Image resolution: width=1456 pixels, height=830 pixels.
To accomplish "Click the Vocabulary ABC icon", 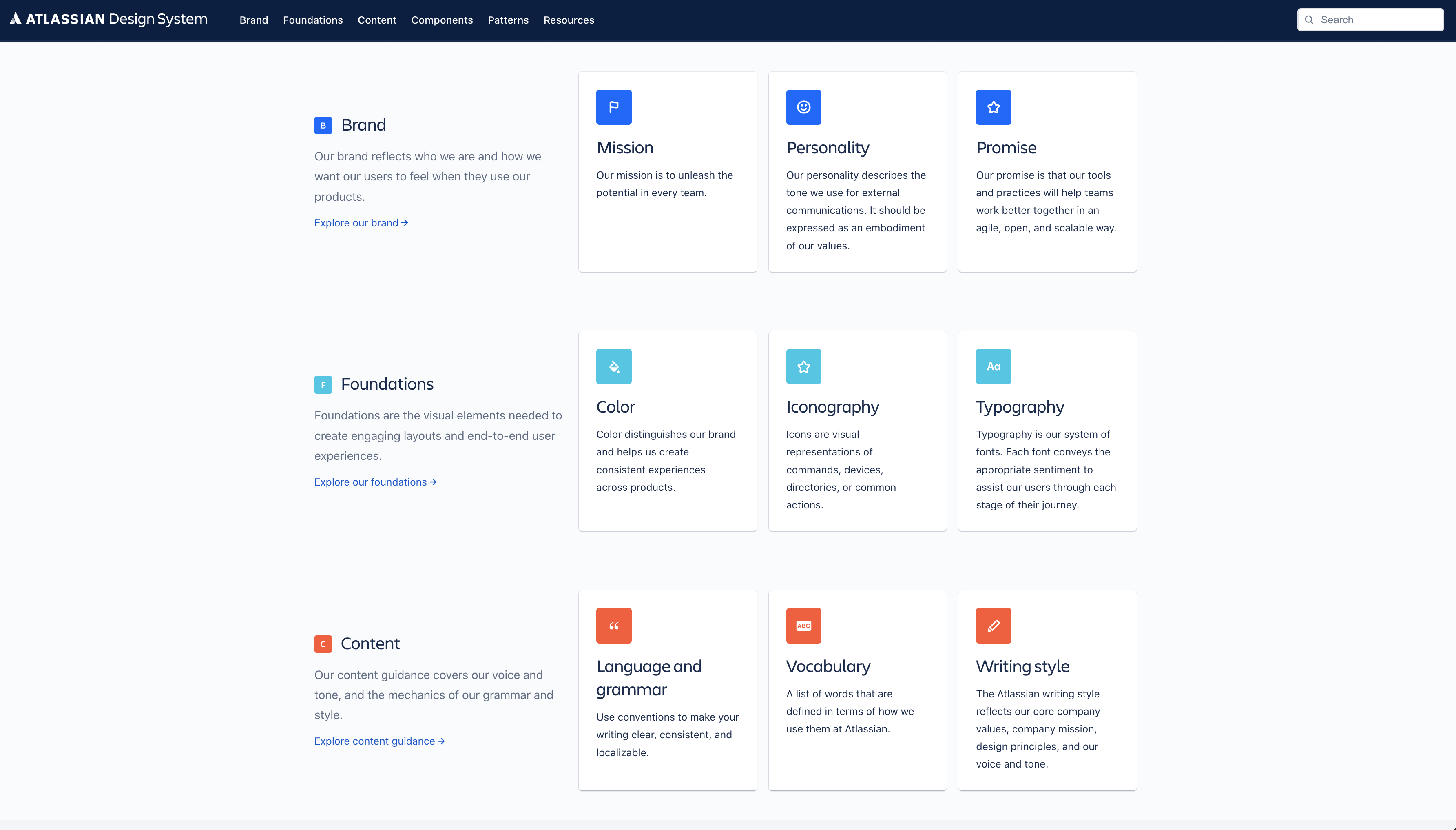I will pos(803,625).
